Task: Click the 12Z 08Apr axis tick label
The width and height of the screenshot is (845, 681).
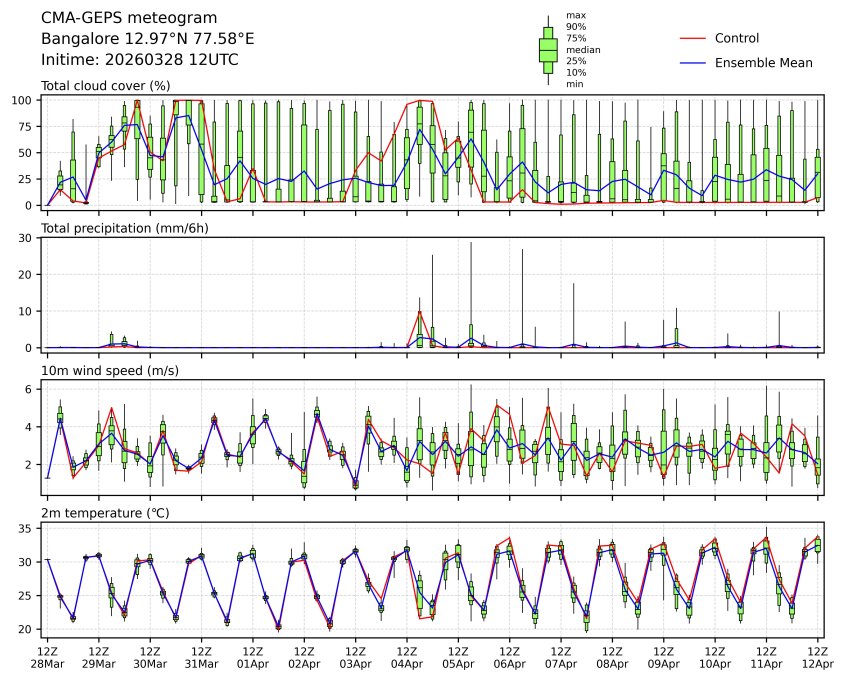Action: point(612,657)
